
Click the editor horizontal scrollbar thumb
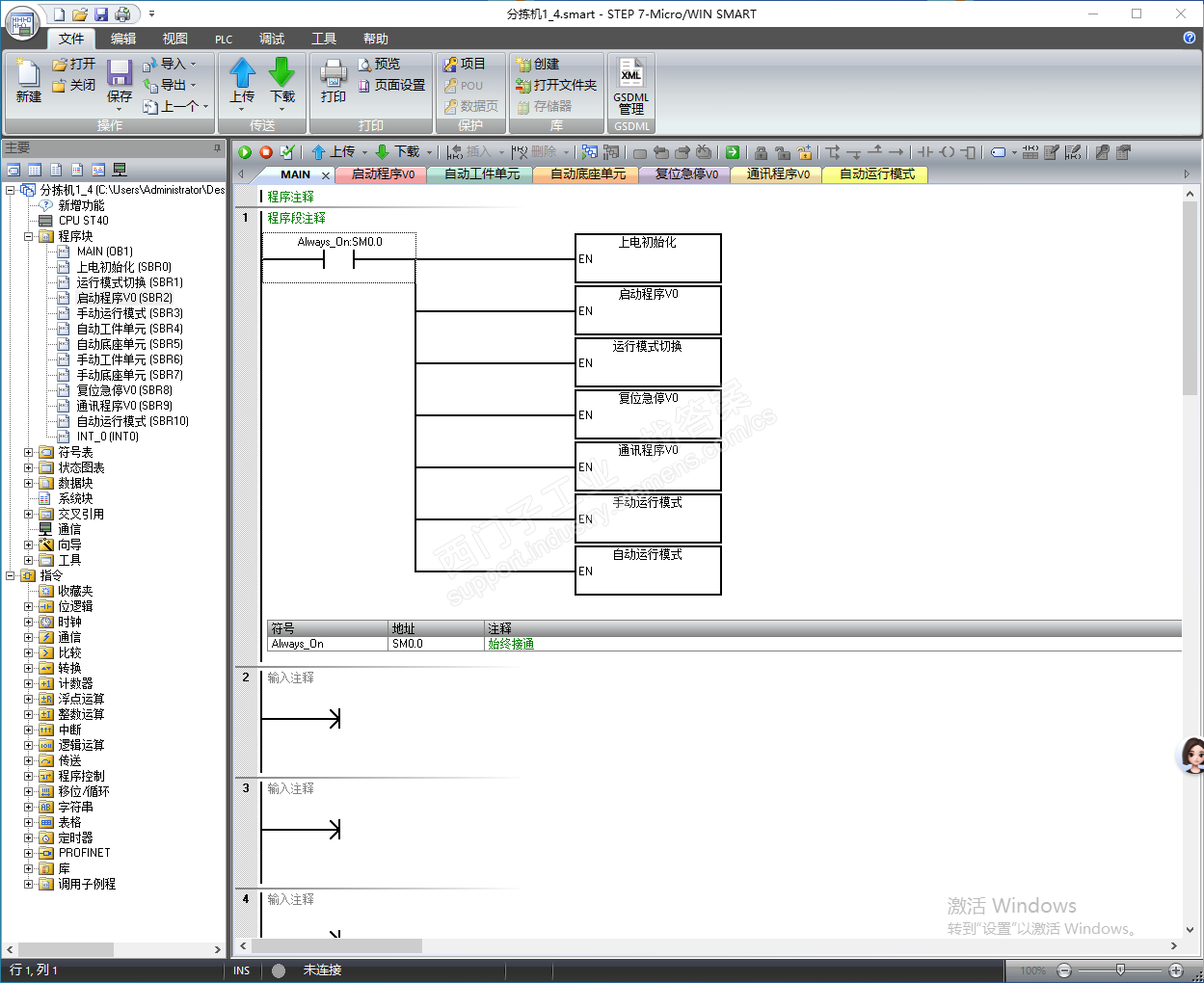click(x=337, y=946)
